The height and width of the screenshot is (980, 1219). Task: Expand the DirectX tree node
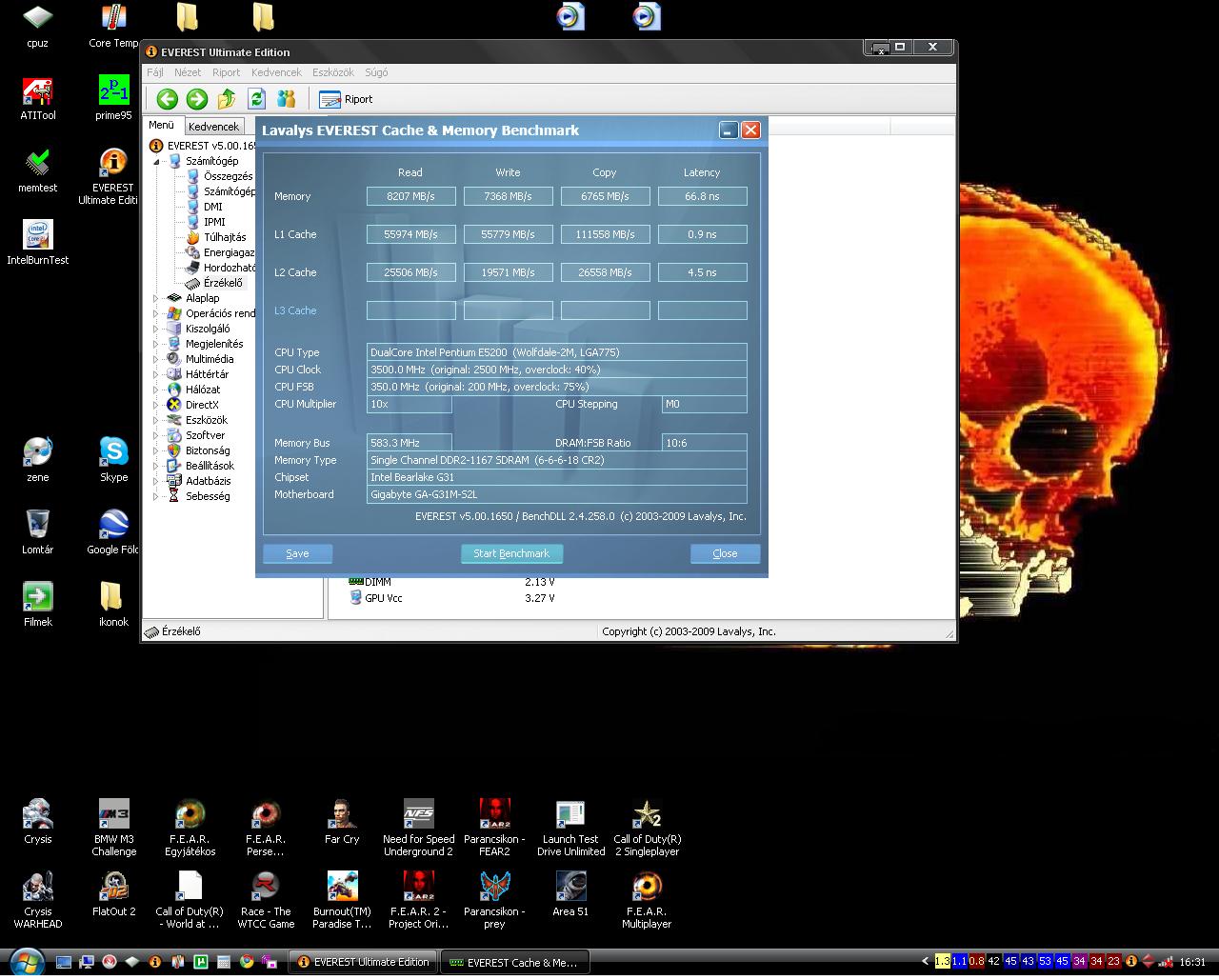157,405
